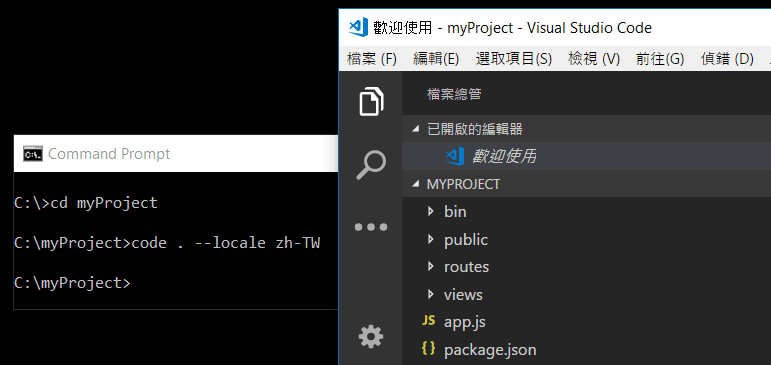Screen dimensions: 771x365
Task: Expand the public folder arrow
Action: click(431, 240)
